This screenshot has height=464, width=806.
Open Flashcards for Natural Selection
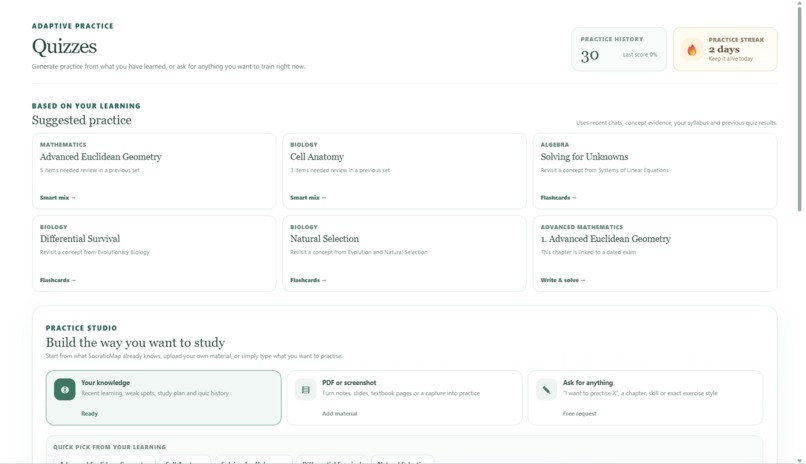pos(308,280)
